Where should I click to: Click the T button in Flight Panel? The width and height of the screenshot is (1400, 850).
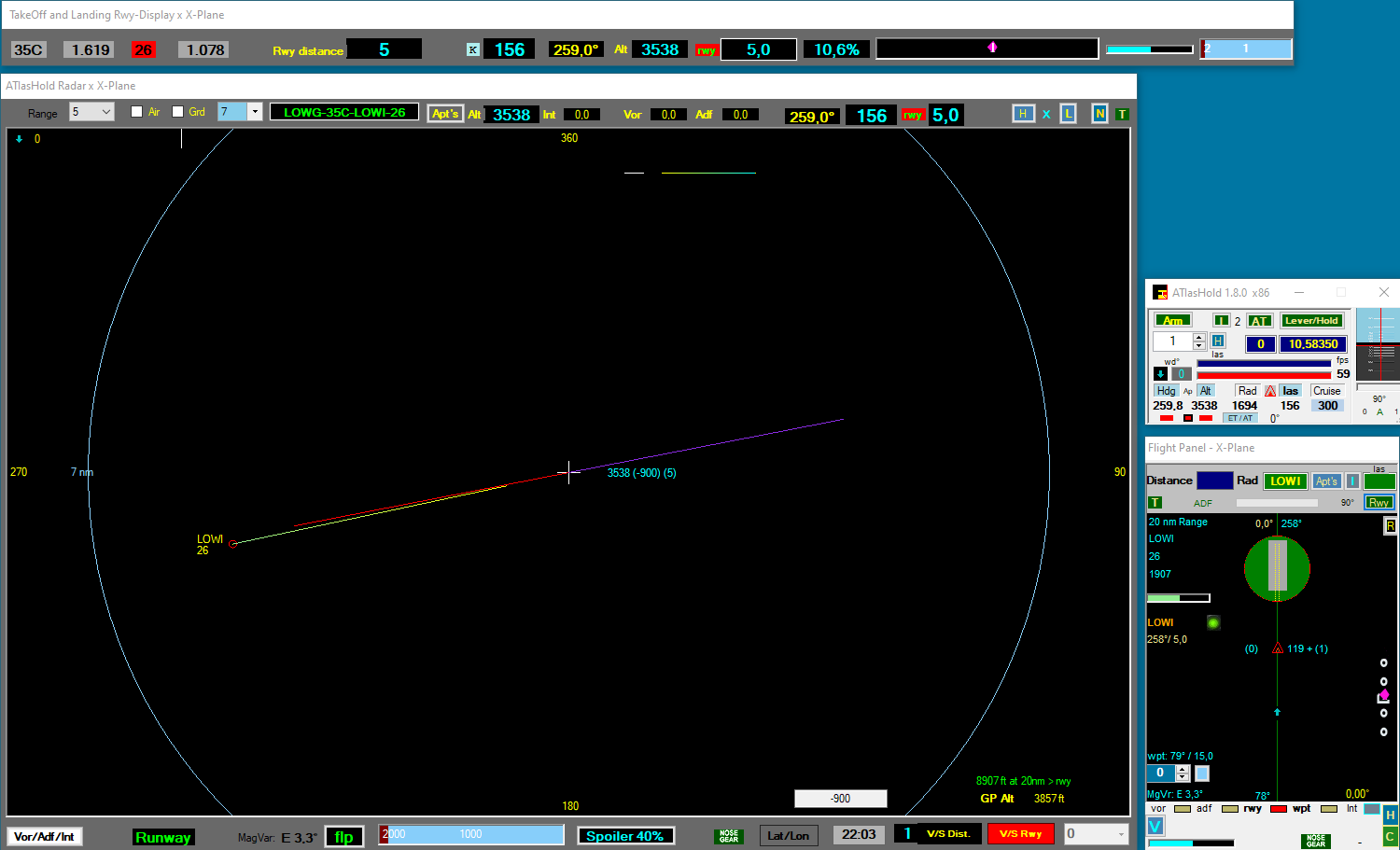coord(1155,502)
